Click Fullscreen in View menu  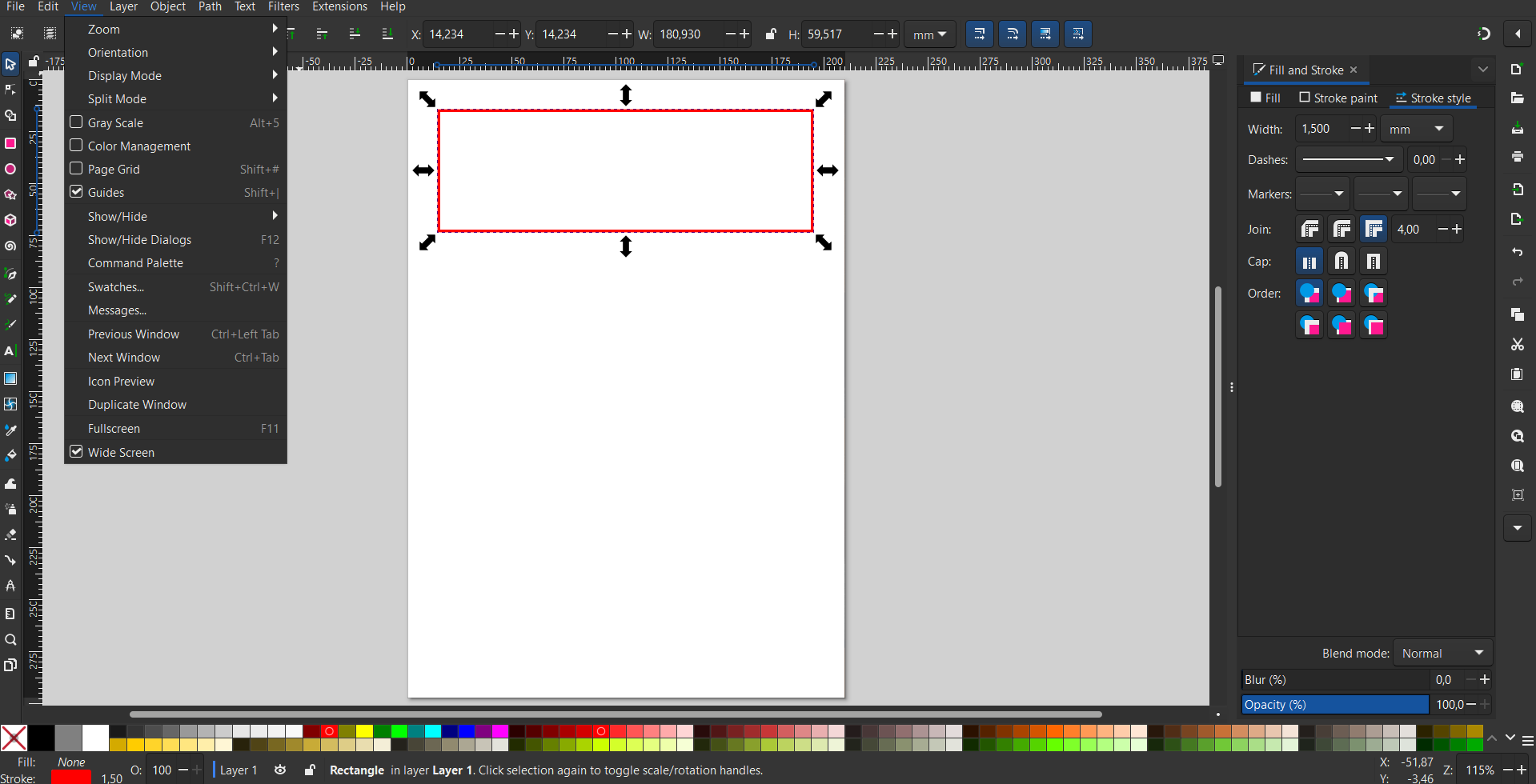click(x=114, y=429)
